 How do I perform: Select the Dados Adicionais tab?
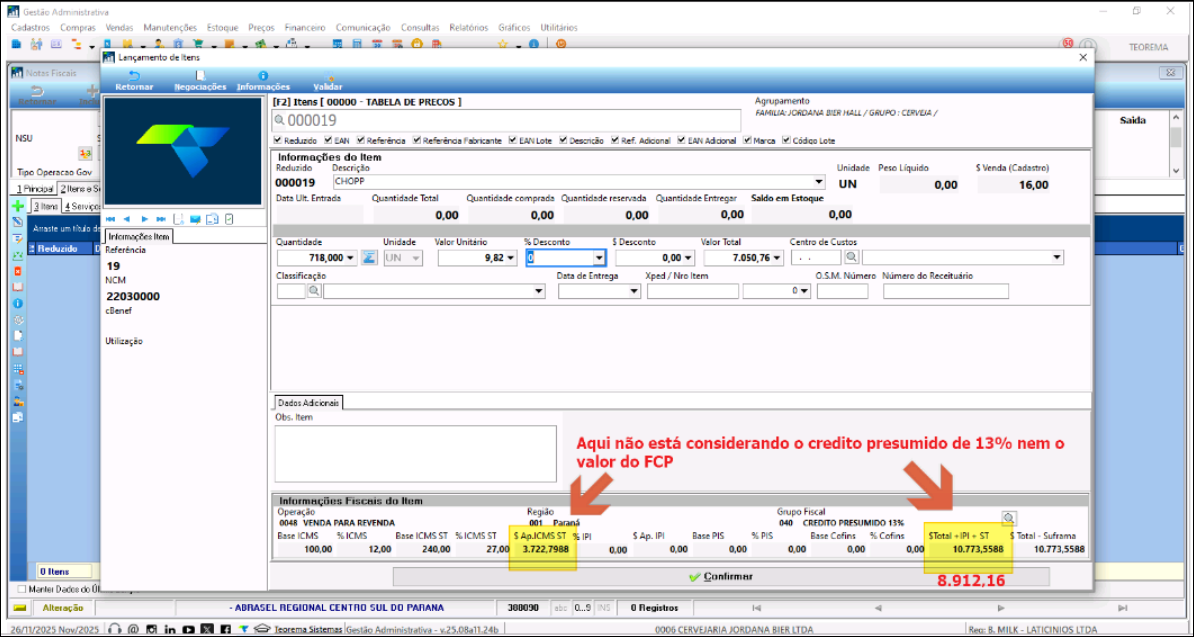tap(308, 402)
